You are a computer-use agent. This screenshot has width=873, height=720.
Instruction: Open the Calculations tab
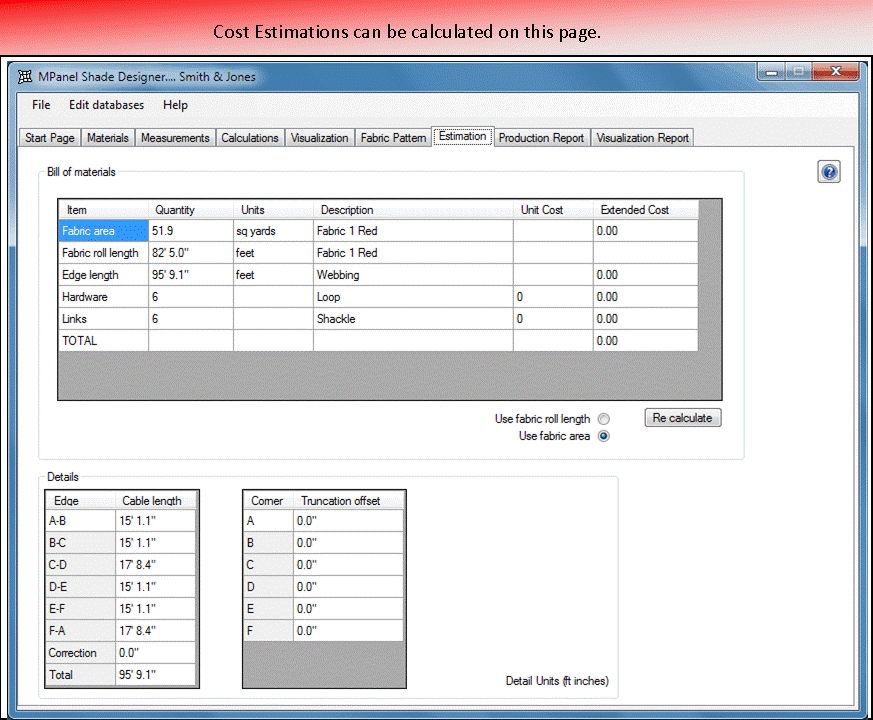(x=249, y=138)
